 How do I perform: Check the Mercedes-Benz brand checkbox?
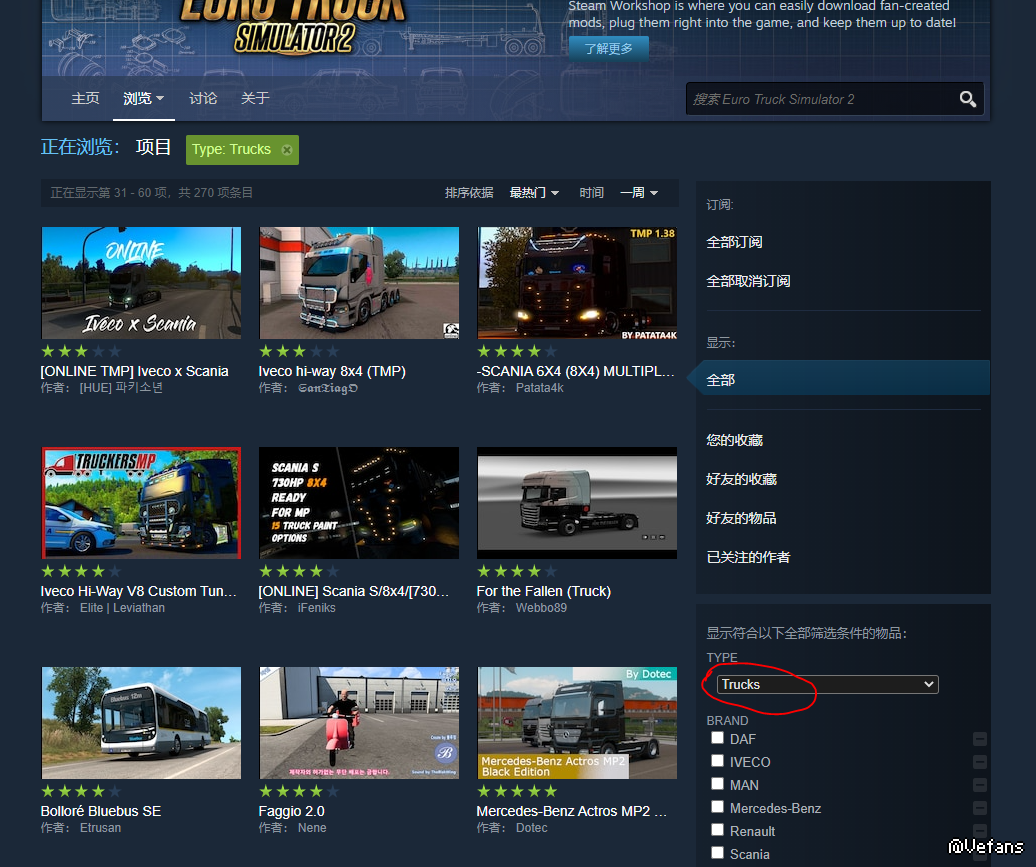718,807
